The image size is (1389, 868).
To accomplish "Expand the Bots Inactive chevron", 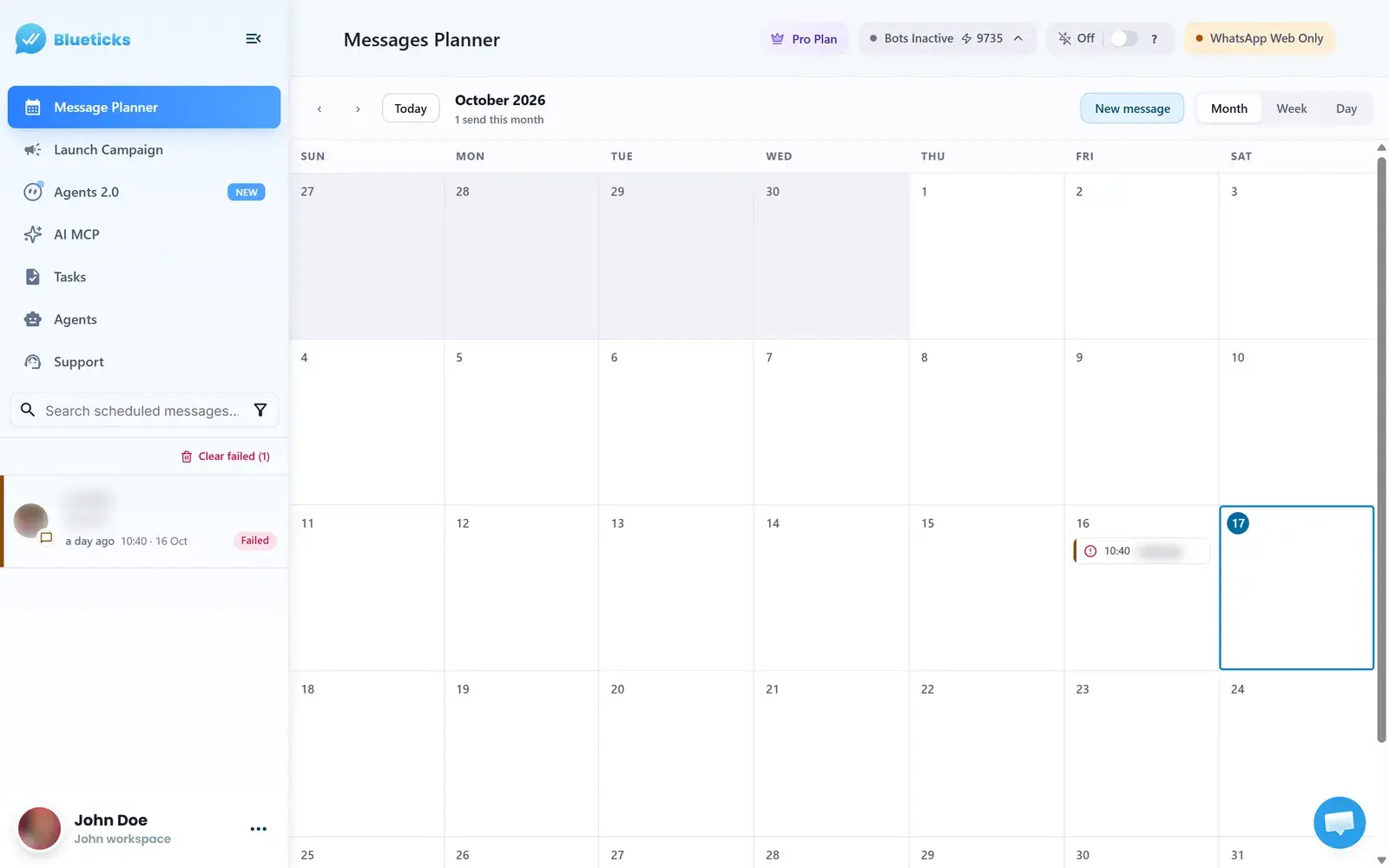I will click(x=1018, y=38).
